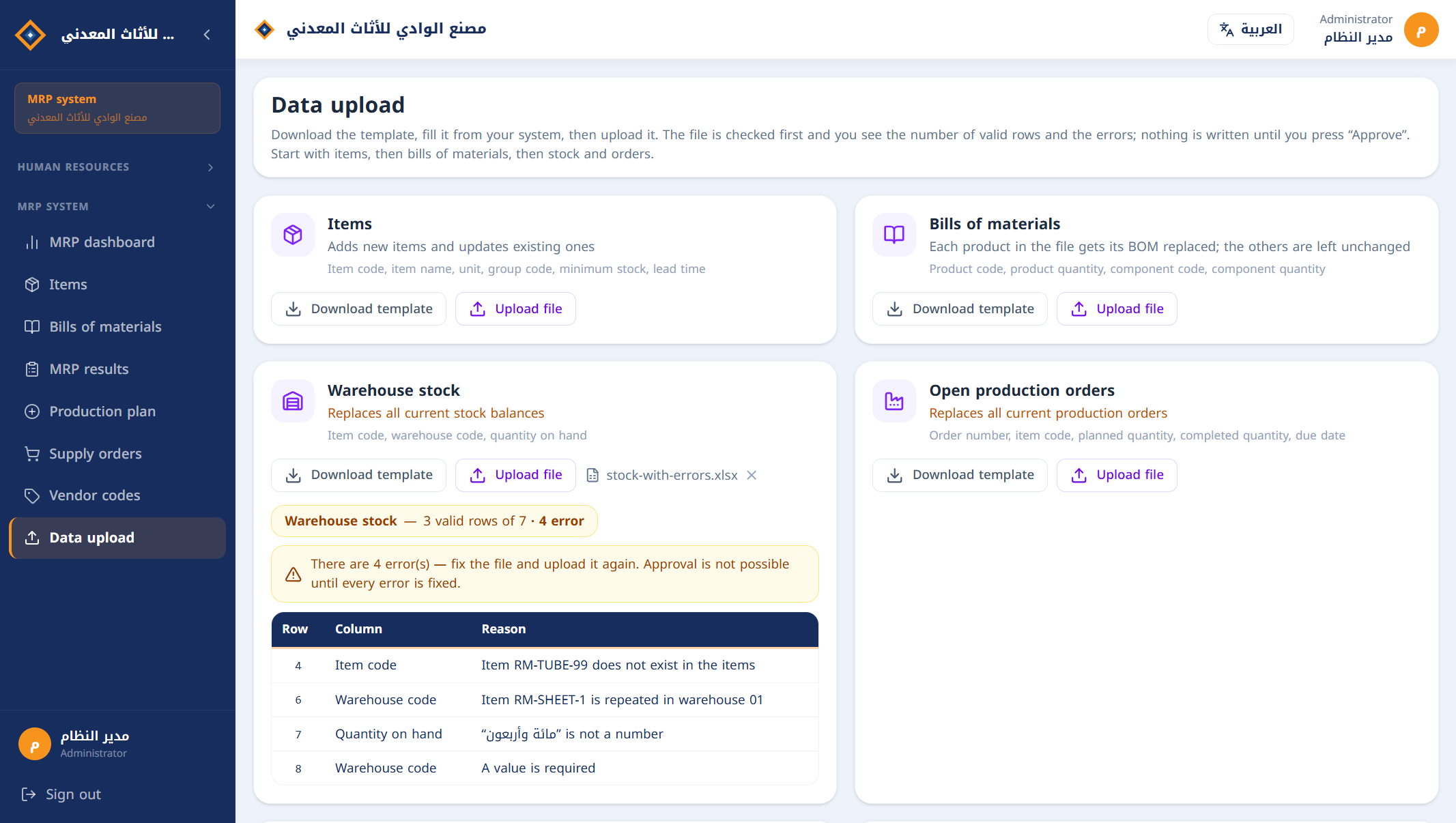Click the Bills of materials book icon
Viewport: 1456px width, 823px height.
(x=894, y=235)
